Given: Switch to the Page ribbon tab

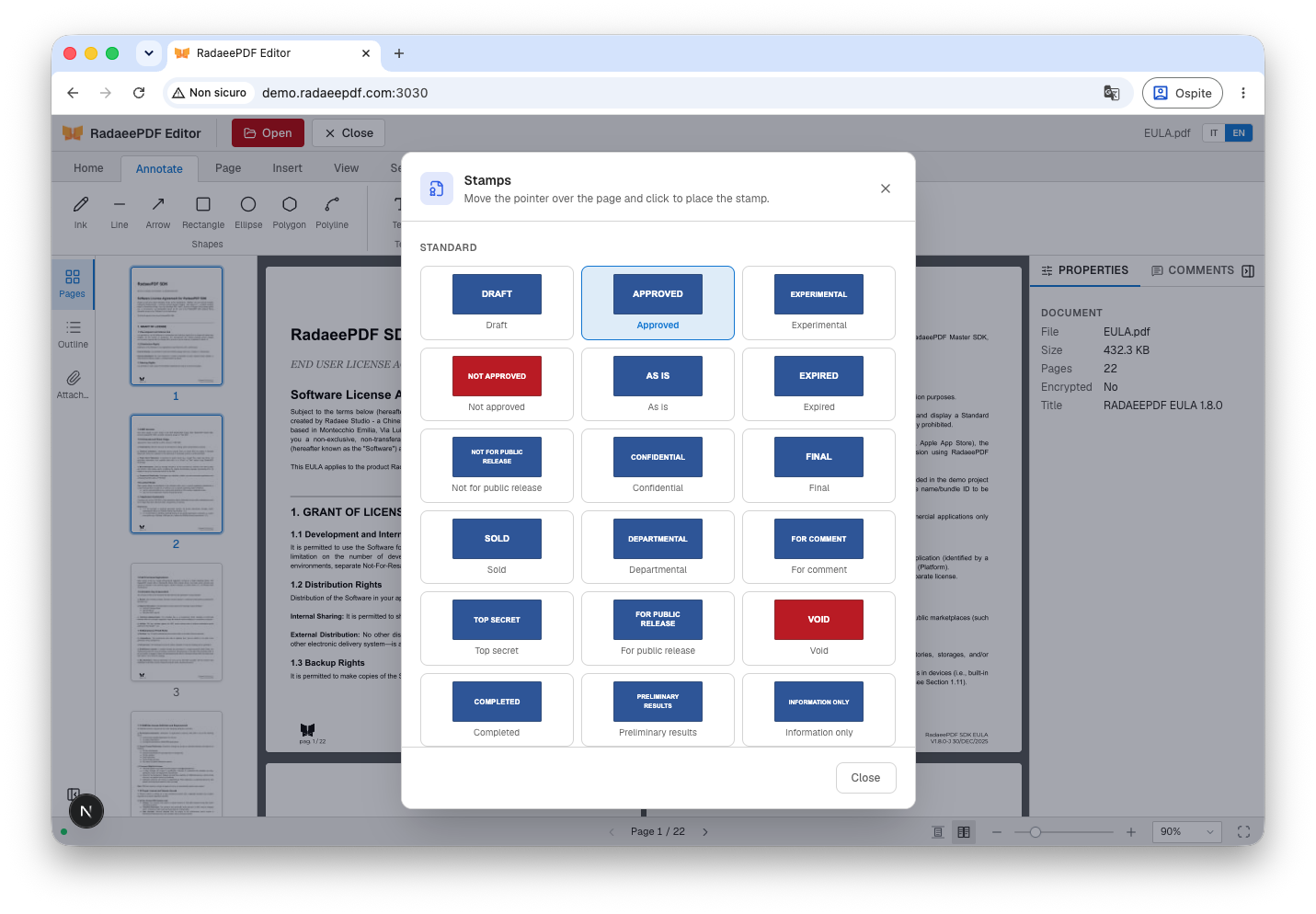Looking at the screenshot, I should tap(228, 168).
